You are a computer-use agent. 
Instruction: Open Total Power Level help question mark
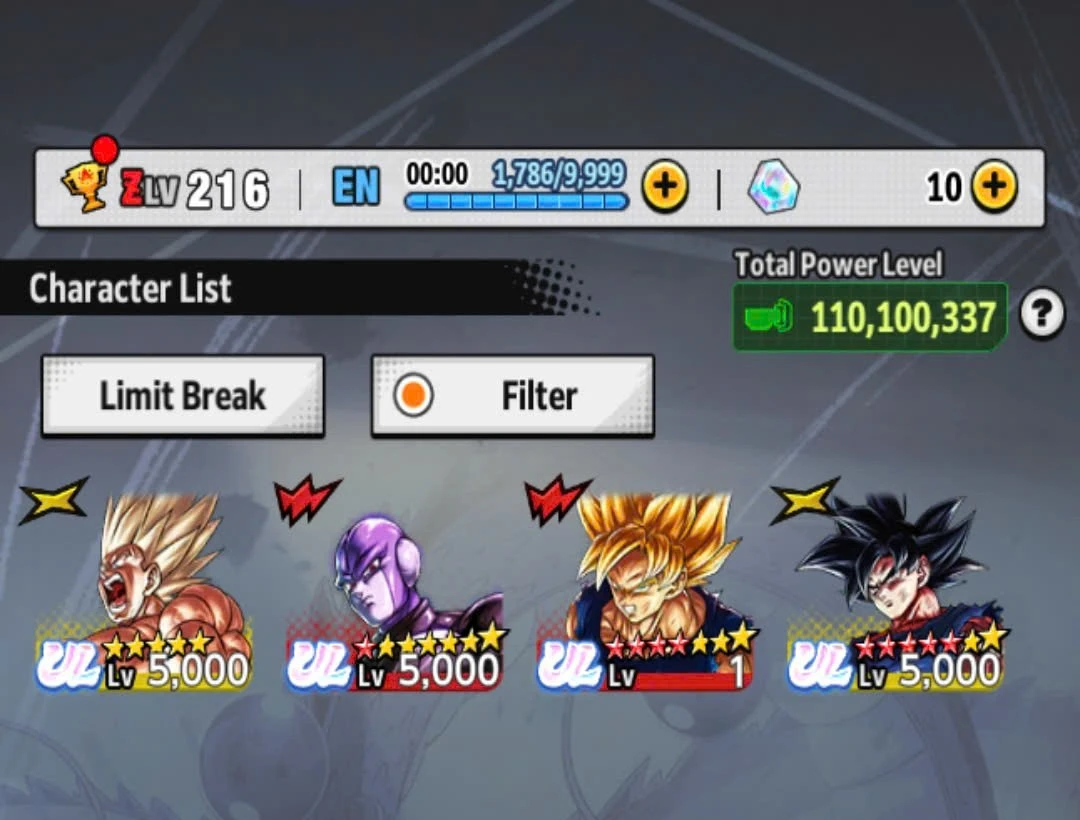[x=1041, y=314]
